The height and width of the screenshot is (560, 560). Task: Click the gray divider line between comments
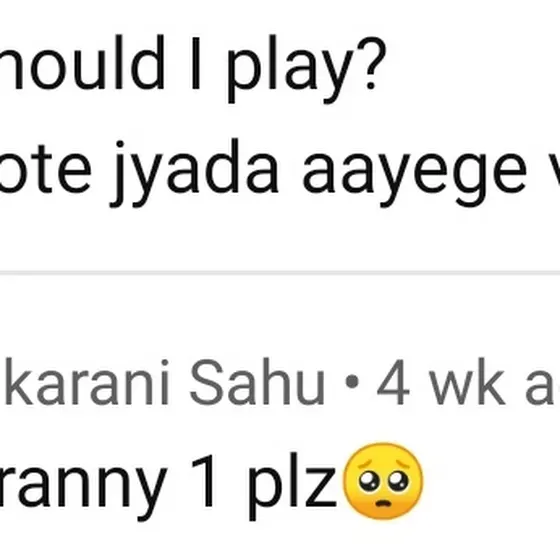280,273
